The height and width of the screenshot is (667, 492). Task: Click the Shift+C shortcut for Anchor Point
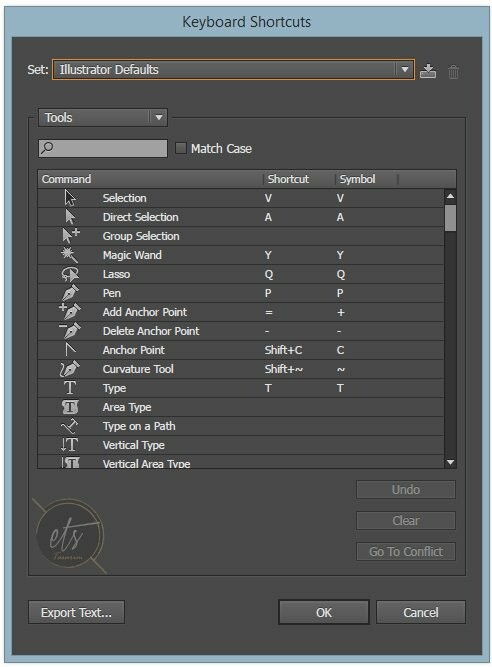[x=283, y=350]
